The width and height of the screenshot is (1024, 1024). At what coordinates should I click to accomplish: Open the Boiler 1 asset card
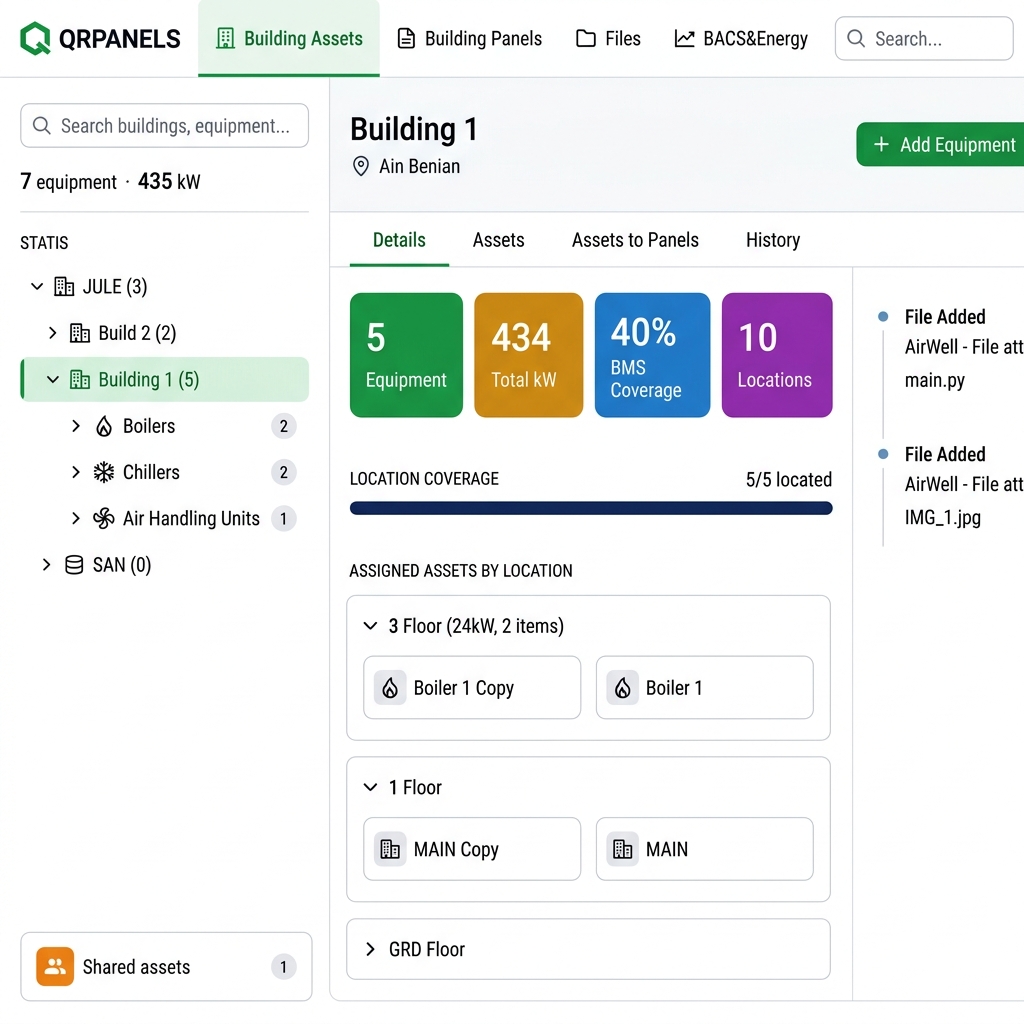705,688
